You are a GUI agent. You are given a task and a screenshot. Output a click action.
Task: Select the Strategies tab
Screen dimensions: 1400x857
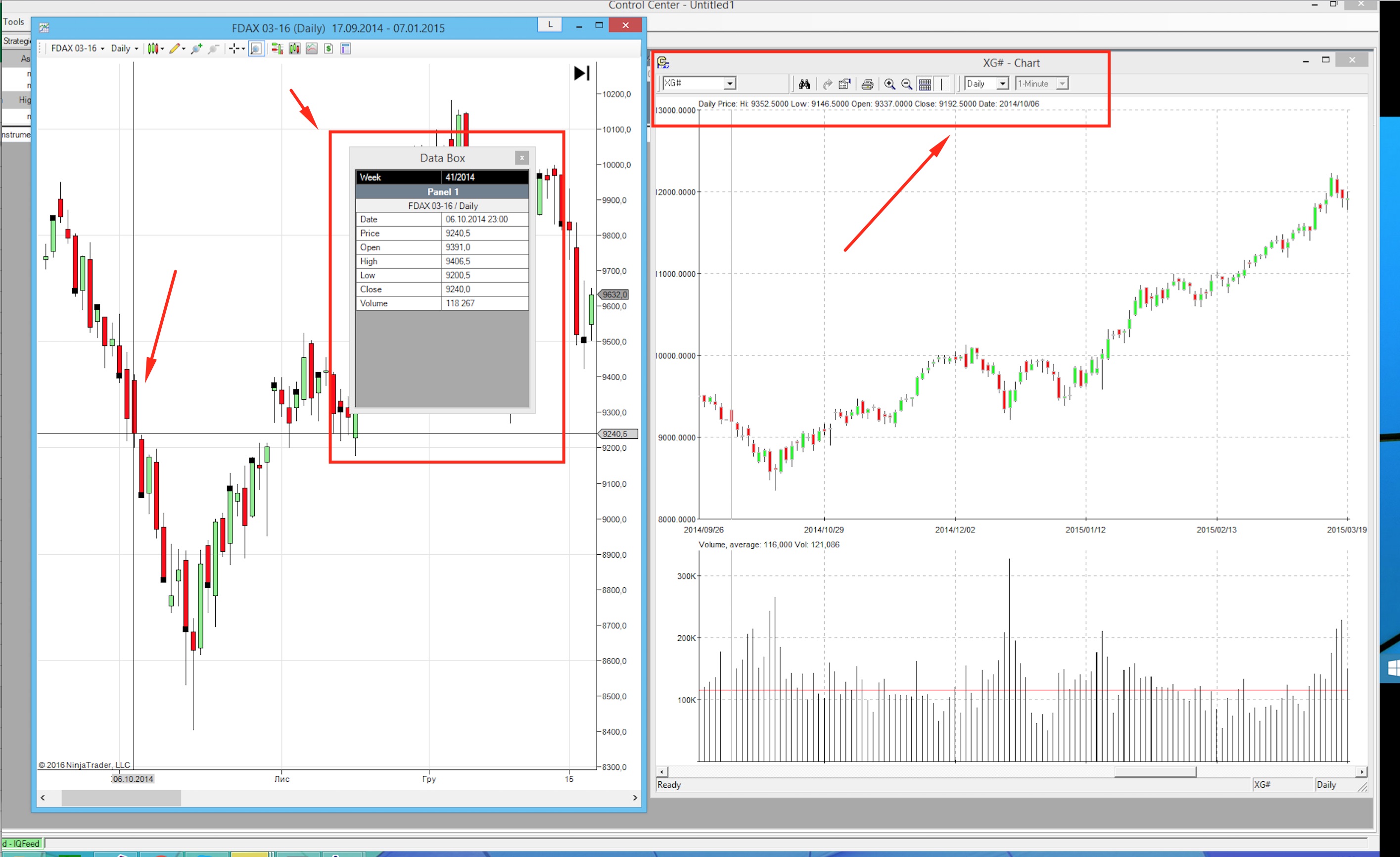17,41
